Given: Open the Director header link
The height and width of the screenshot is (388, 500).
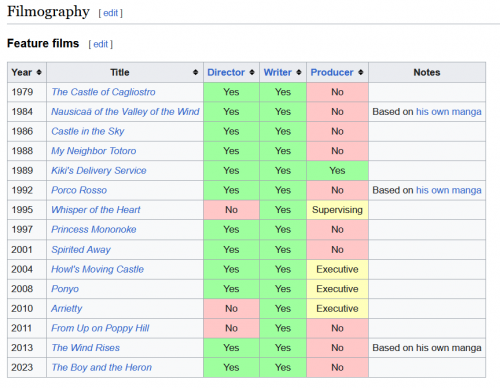Looking at the screenshot, I should tap(226, 72).
